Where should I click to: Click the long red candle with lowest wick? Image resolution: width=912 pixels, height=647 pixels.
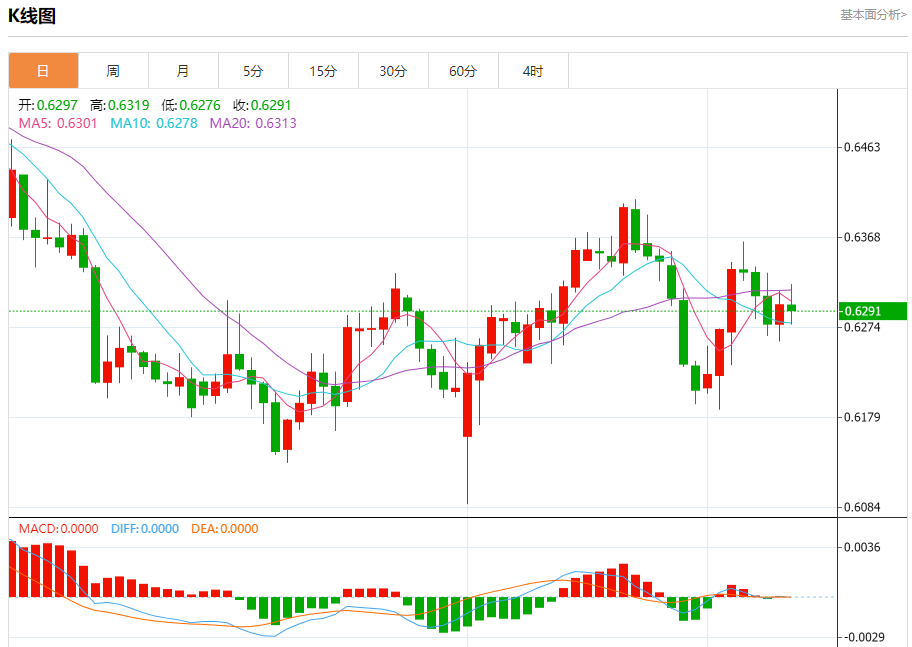pyautogui.click(x=467, y=404)
